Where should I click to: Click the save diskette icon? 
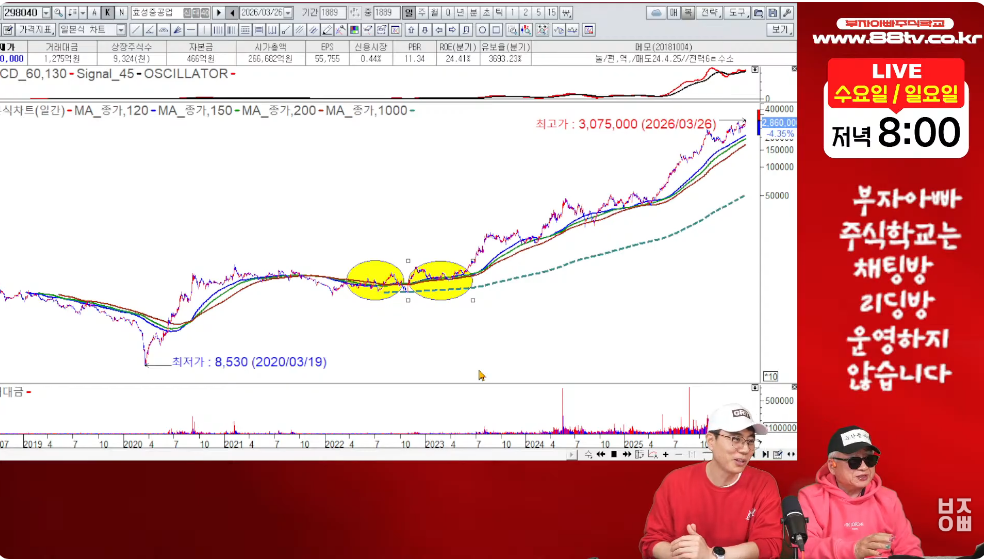coord(773,13)
